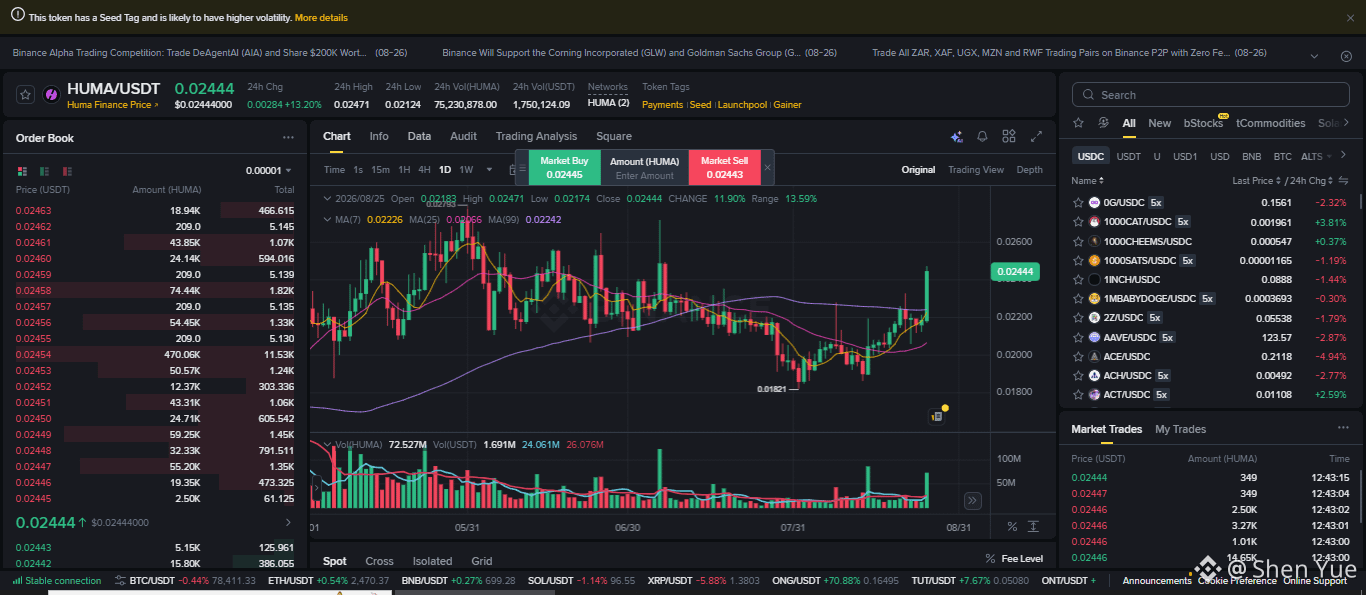
Task: Select the USDT quote filter
Action: click(x=1129, y=157)
